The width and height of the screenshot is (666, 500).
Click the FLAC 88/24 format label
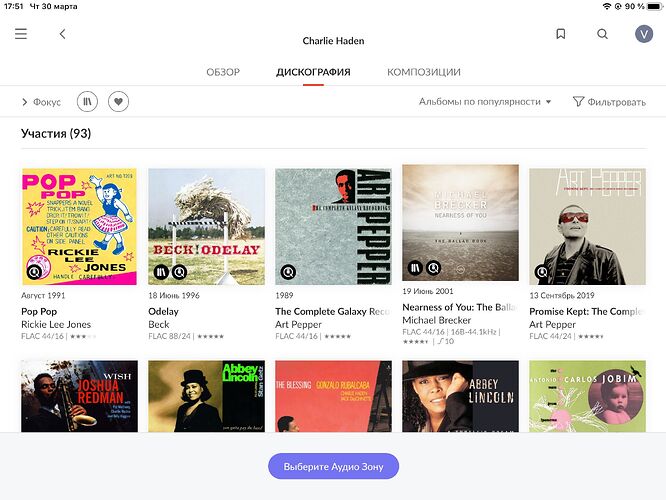click(x=169, y=336)
